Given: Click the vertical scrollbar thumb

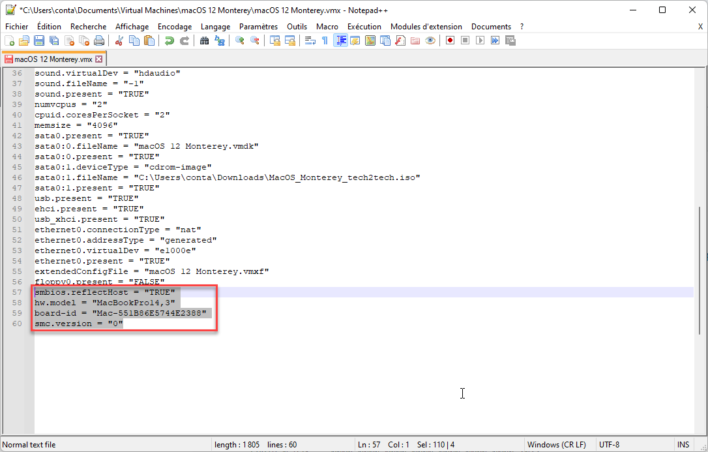Looking at the screenshot, I should 700,270.
